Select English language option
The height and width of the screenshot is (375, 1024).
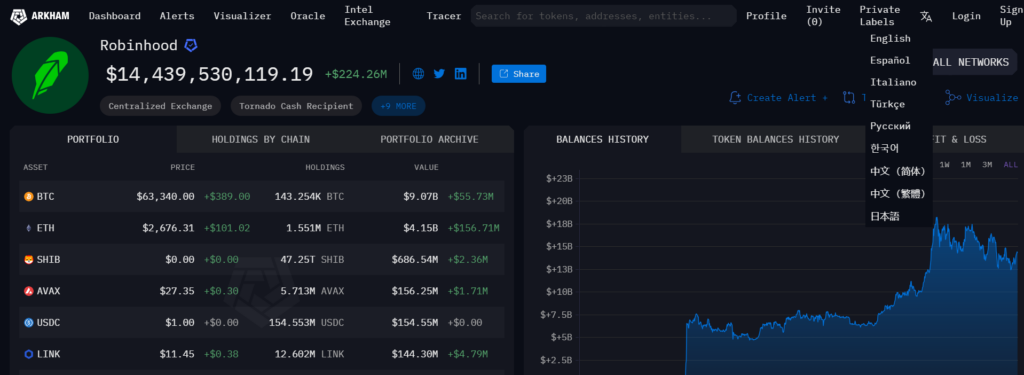pos(890,39)
